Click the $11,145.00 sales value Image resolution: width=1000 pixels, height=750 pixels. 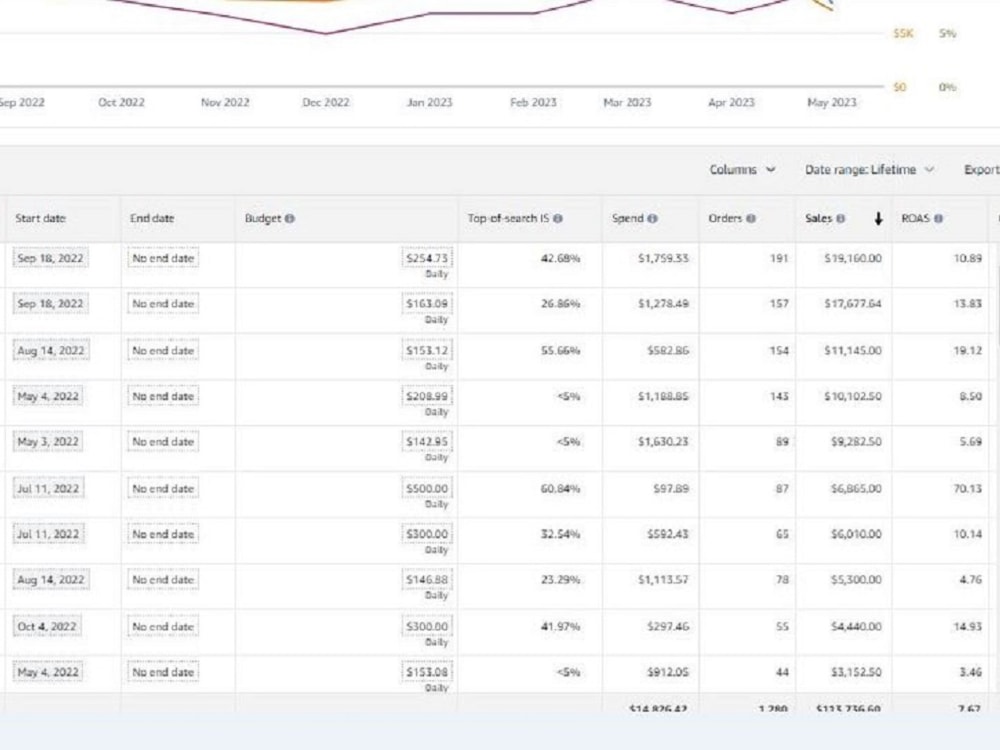tap(853, 351)
